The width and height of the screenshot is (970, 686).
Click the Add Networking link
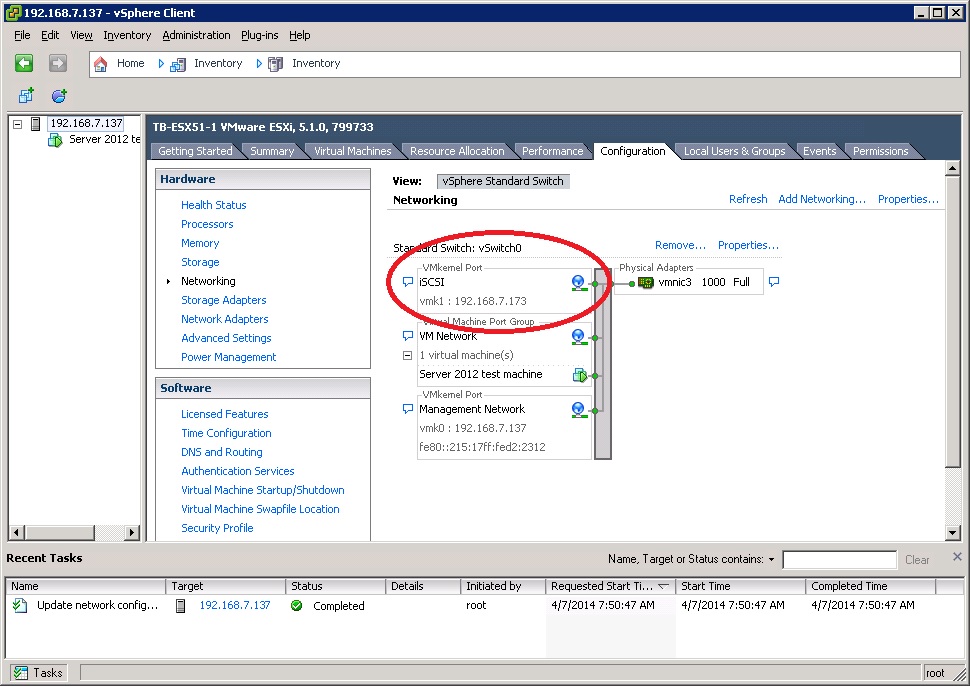pyautogui.click(x=822, y=199)
